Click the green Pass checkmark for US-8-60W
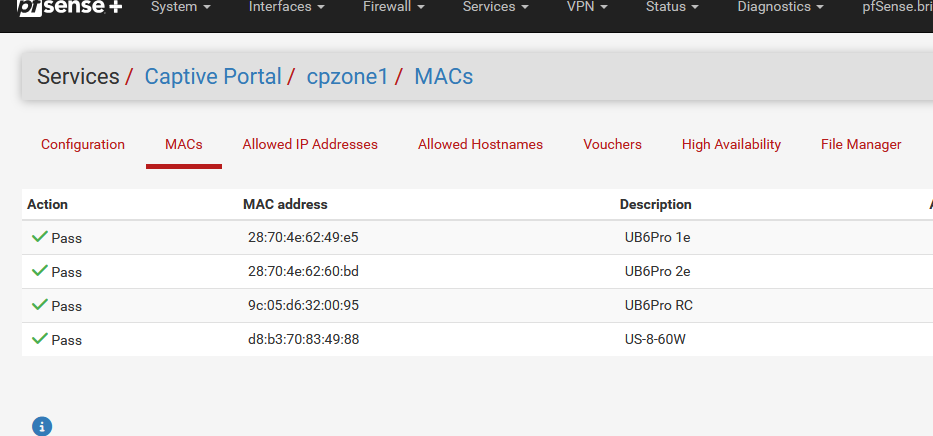Viewport: 933px width, 436px height. click(40, 339)
